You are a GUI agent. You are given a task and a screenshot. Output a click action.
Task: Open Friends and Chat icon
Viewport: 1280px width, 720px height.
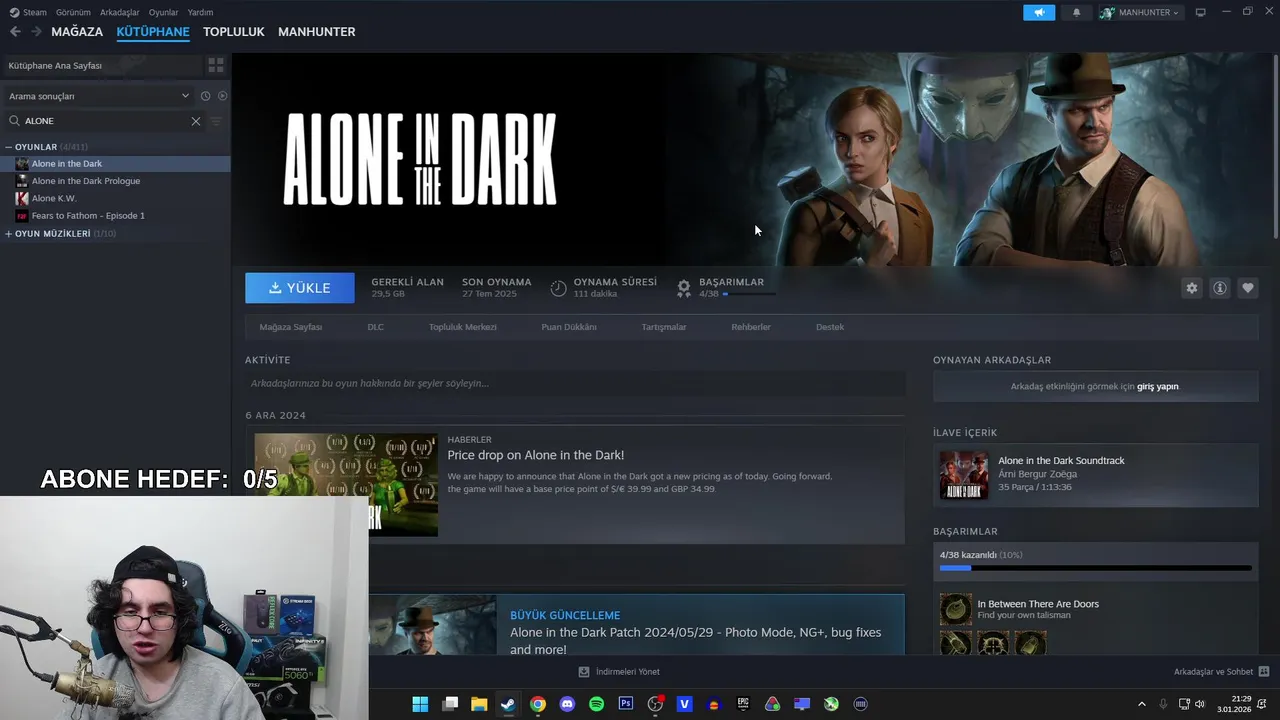click(1264, 672)
